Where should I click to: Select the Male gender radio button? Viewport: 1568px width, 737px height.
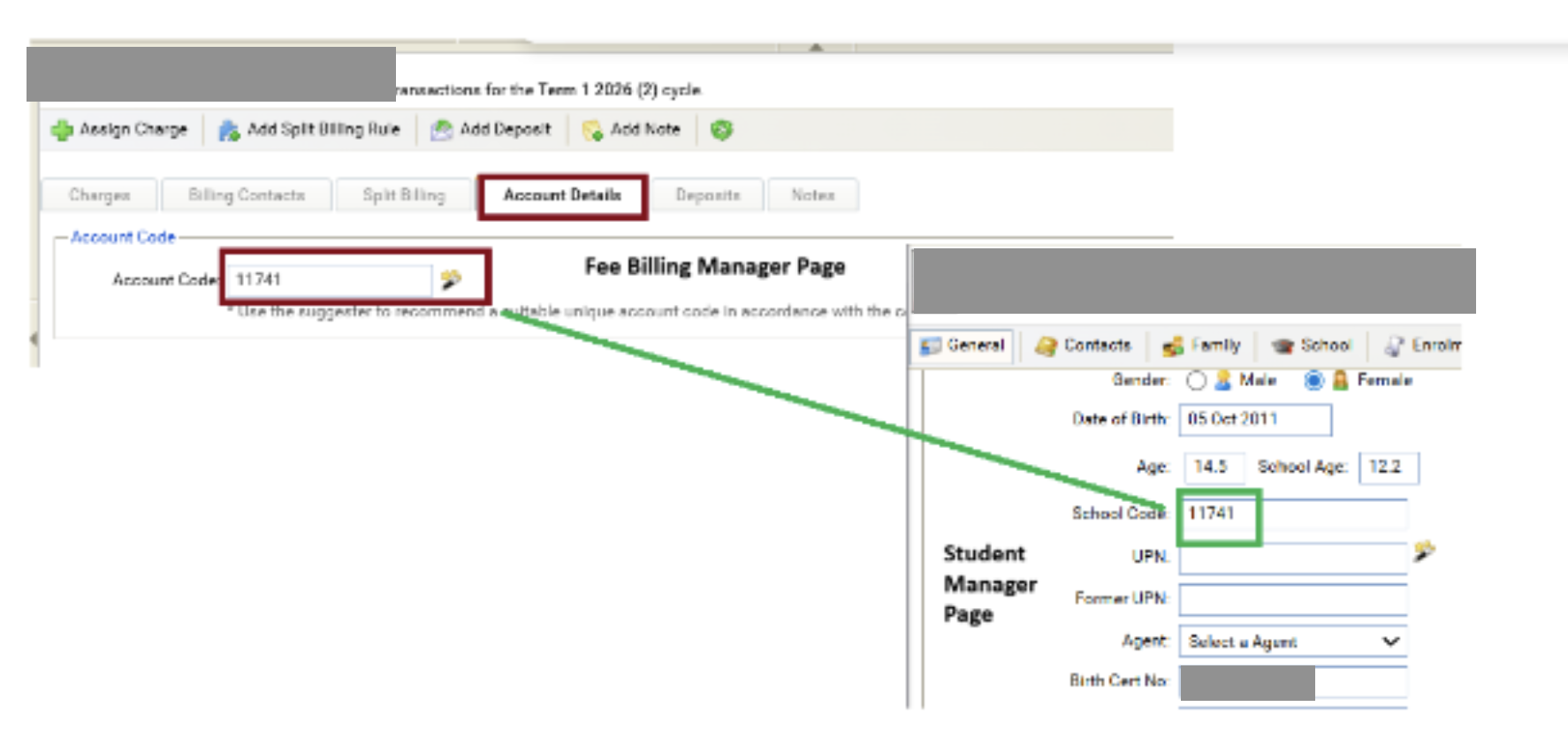(x=1196, y=380)
